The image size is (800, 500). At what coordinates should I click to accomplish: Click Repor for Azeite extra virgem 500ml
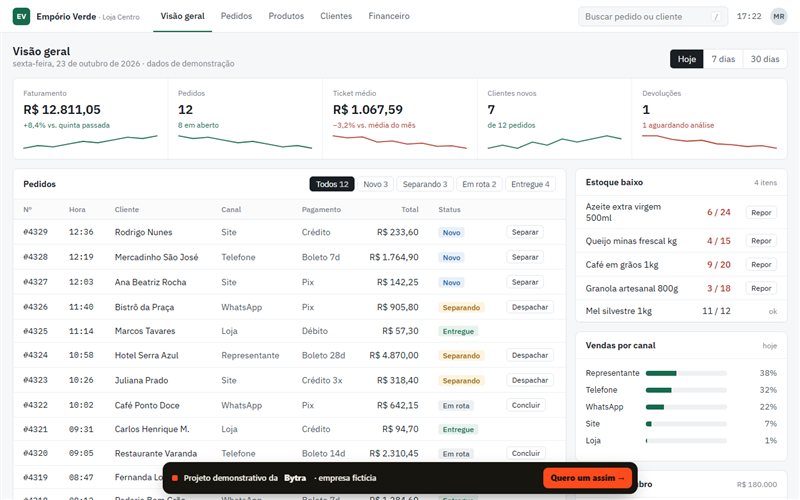761,213
